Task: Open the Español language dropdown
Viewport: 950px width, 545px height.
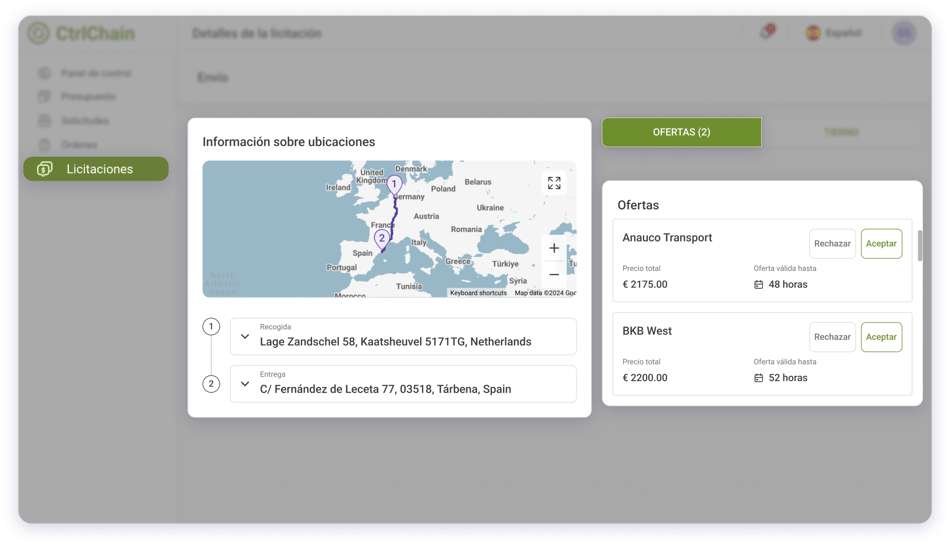Action: (834, 33)
